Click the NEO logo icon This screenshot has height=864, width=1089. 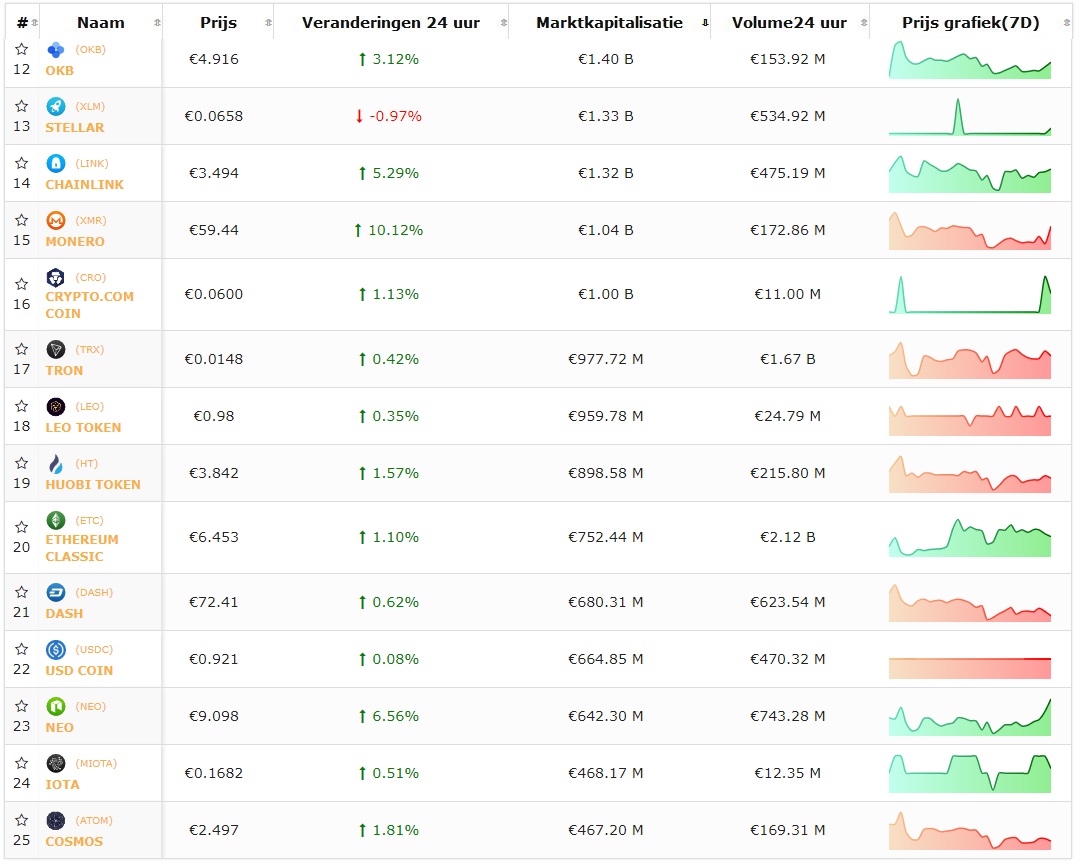(x=56, y=706)
